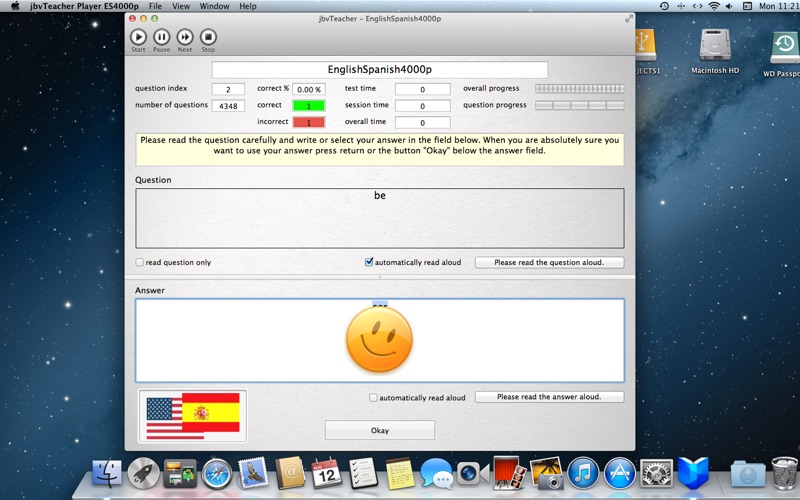Open FaceTime from the Dock
The image size is (800, 500).
[471, 474]
